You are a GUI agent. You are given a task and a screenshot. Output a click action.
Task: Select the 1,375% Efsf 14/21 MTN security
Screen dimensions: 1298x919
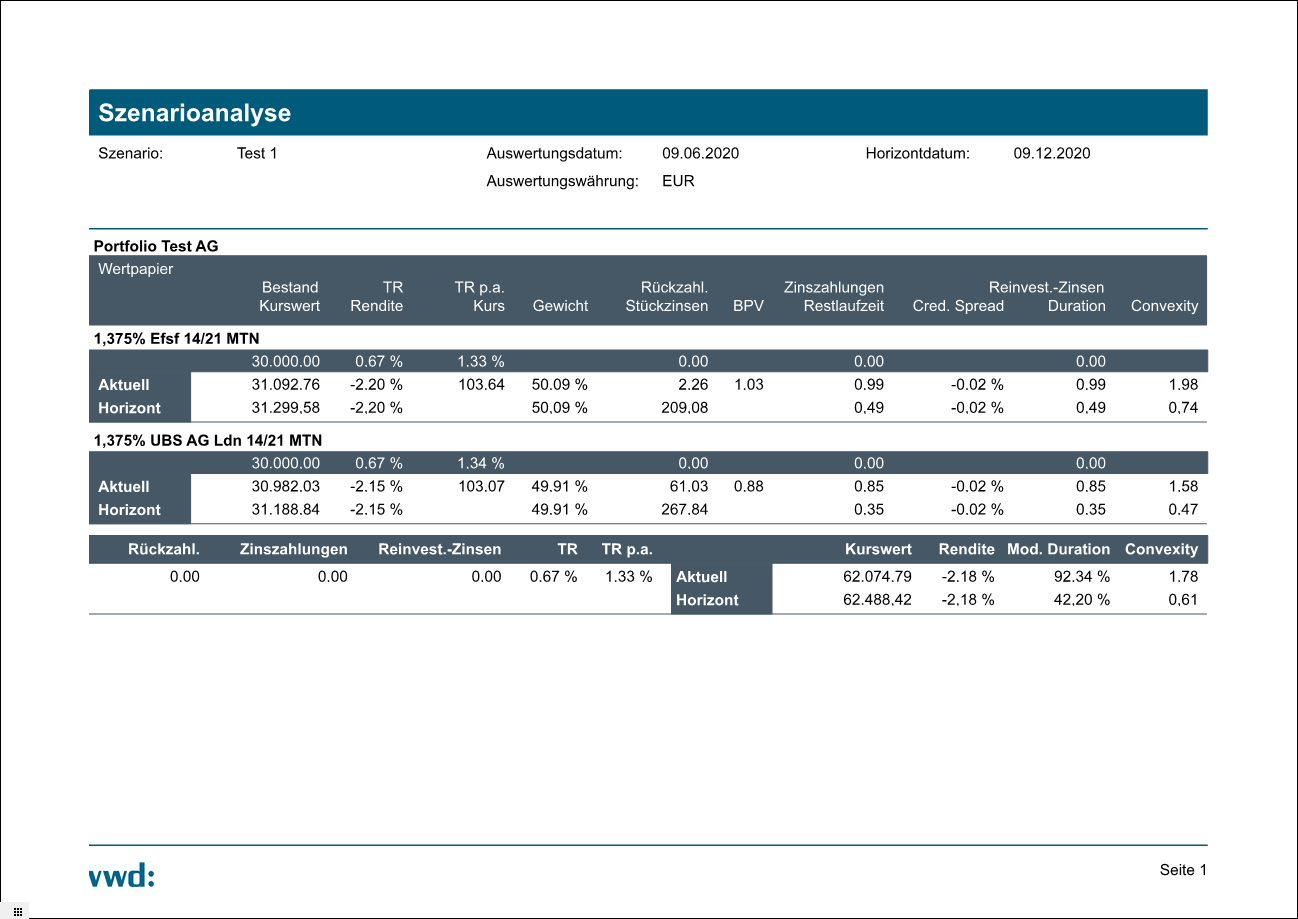pyautogui.click(x=176, y=339)
